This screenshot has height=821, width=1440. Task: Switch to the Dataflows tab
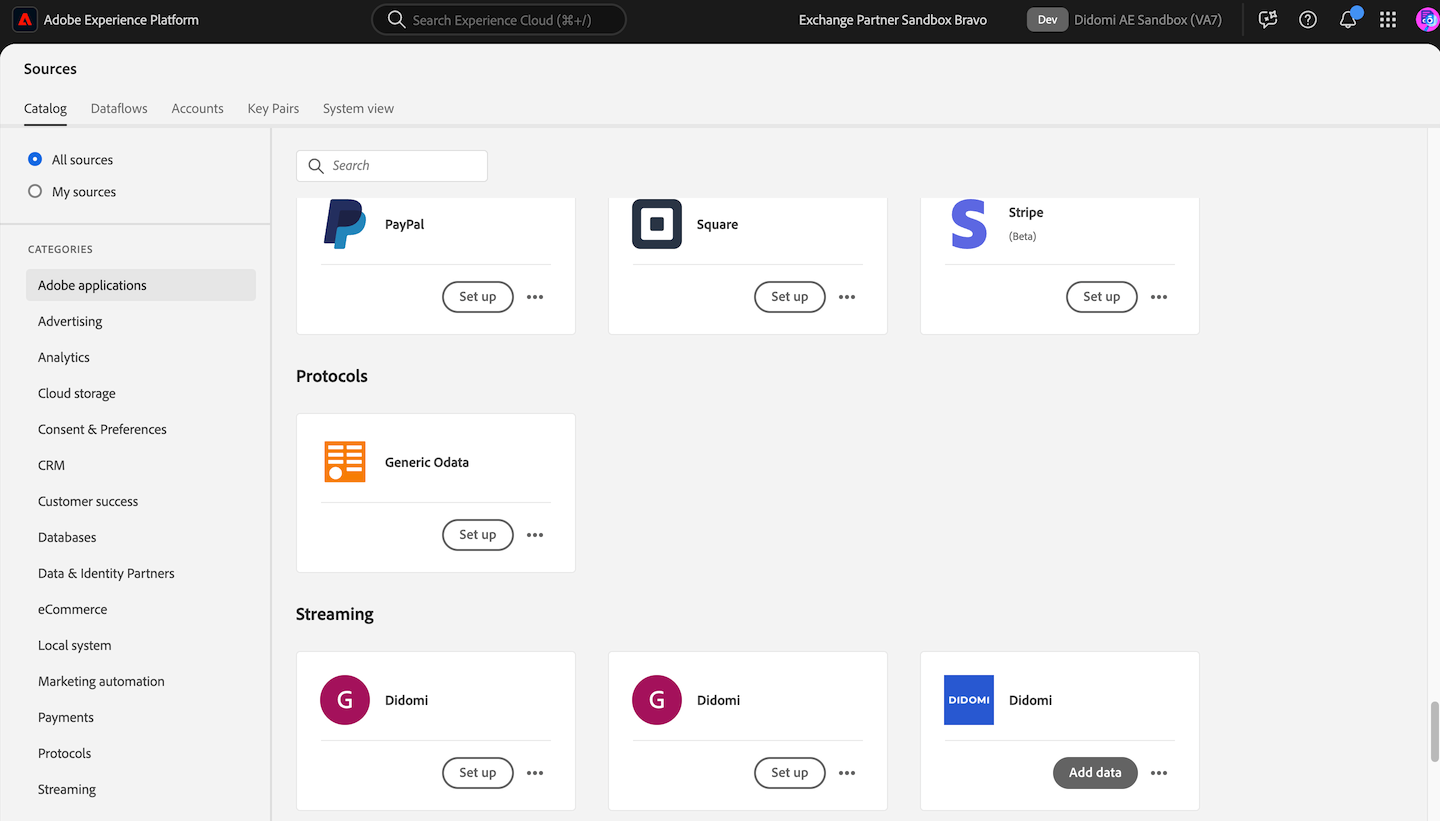point(119,108)
